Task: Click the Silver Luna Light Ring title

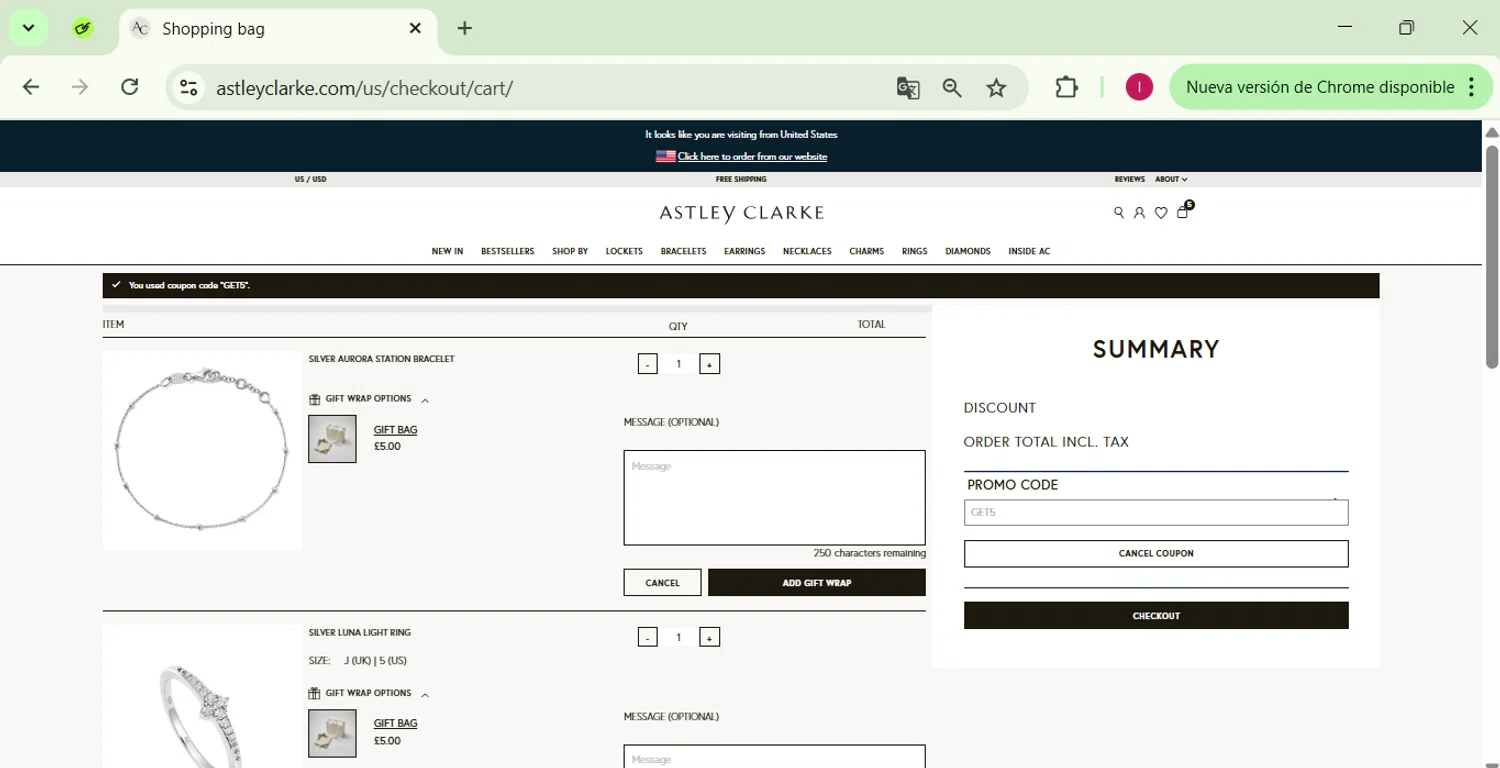Action: pos(360,633)
